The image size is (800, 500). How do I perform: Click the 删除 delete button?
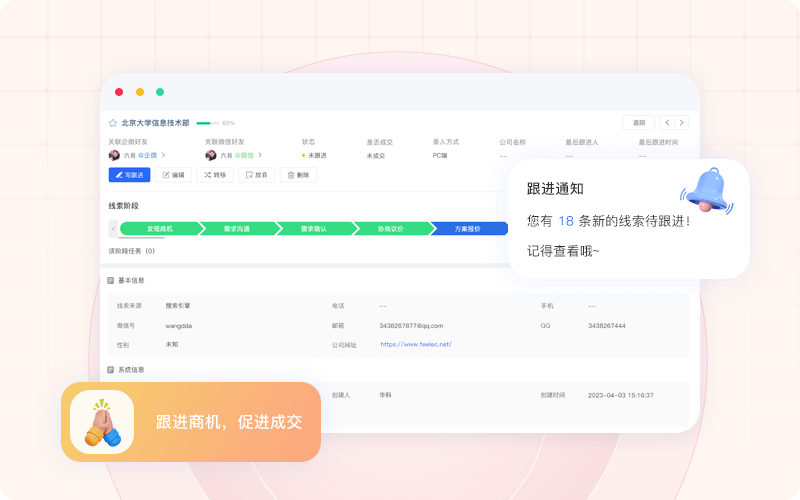298,174
